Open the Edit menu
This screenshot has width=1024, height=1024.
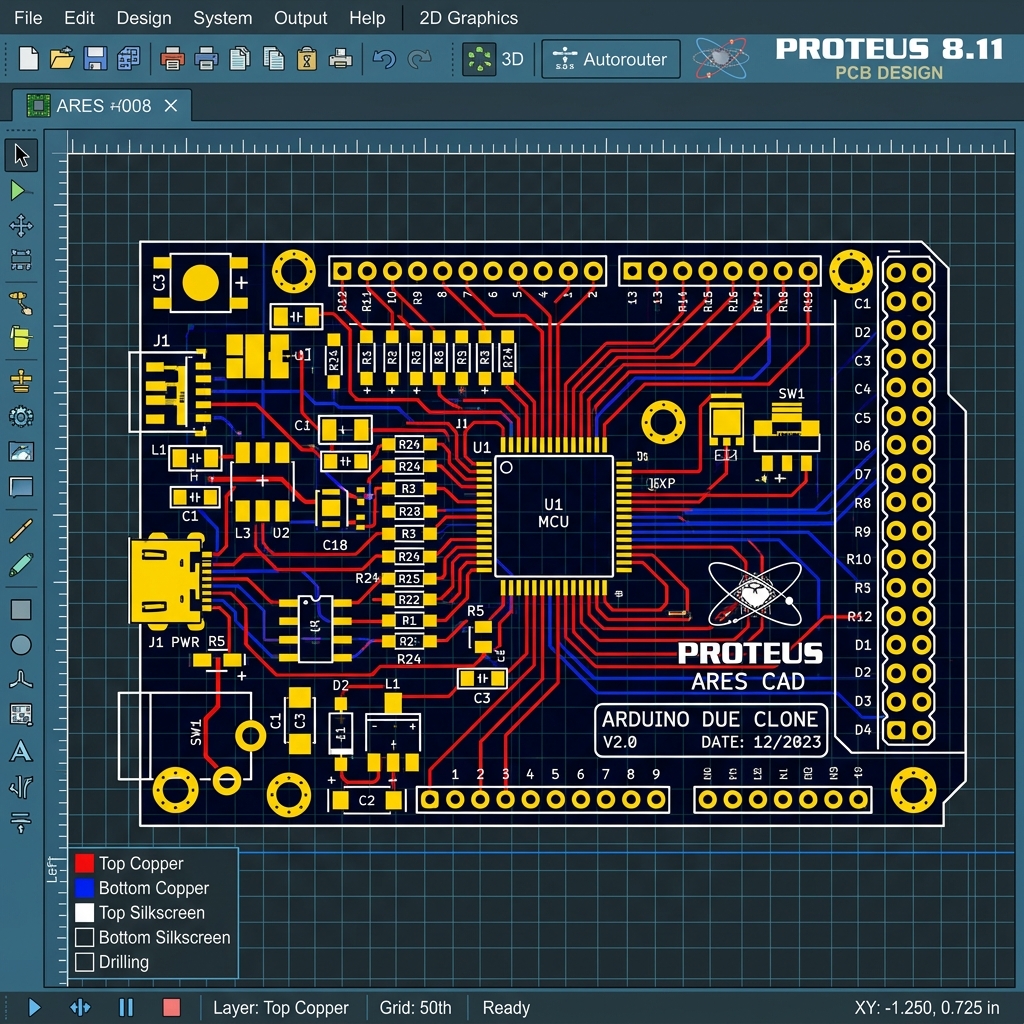[79, 18]
